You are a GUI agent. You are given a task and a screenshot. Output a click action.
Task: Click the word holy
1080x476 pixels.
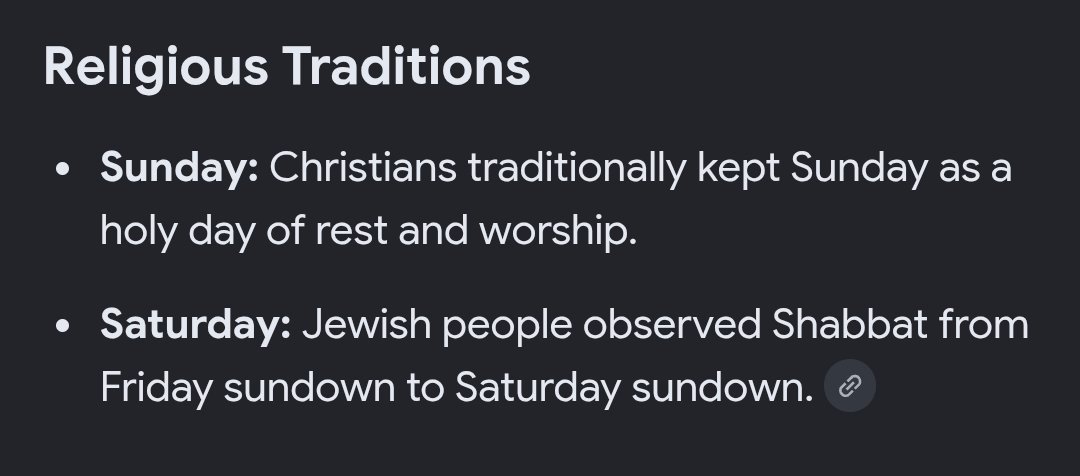click(x=138, y=231)
